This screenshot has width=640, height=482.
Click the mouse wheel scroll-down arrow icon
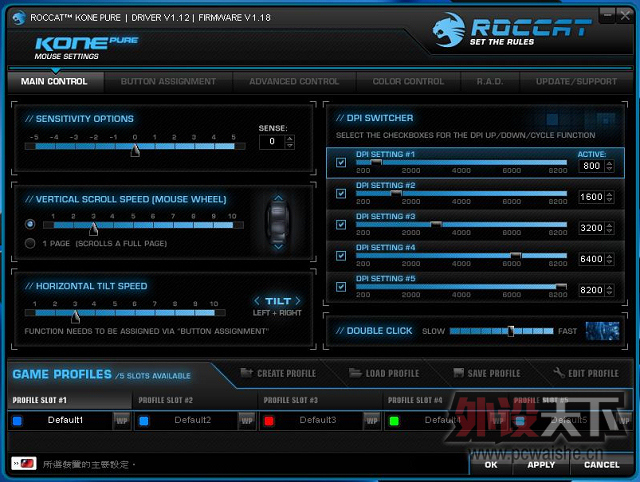tap(278, 247)
